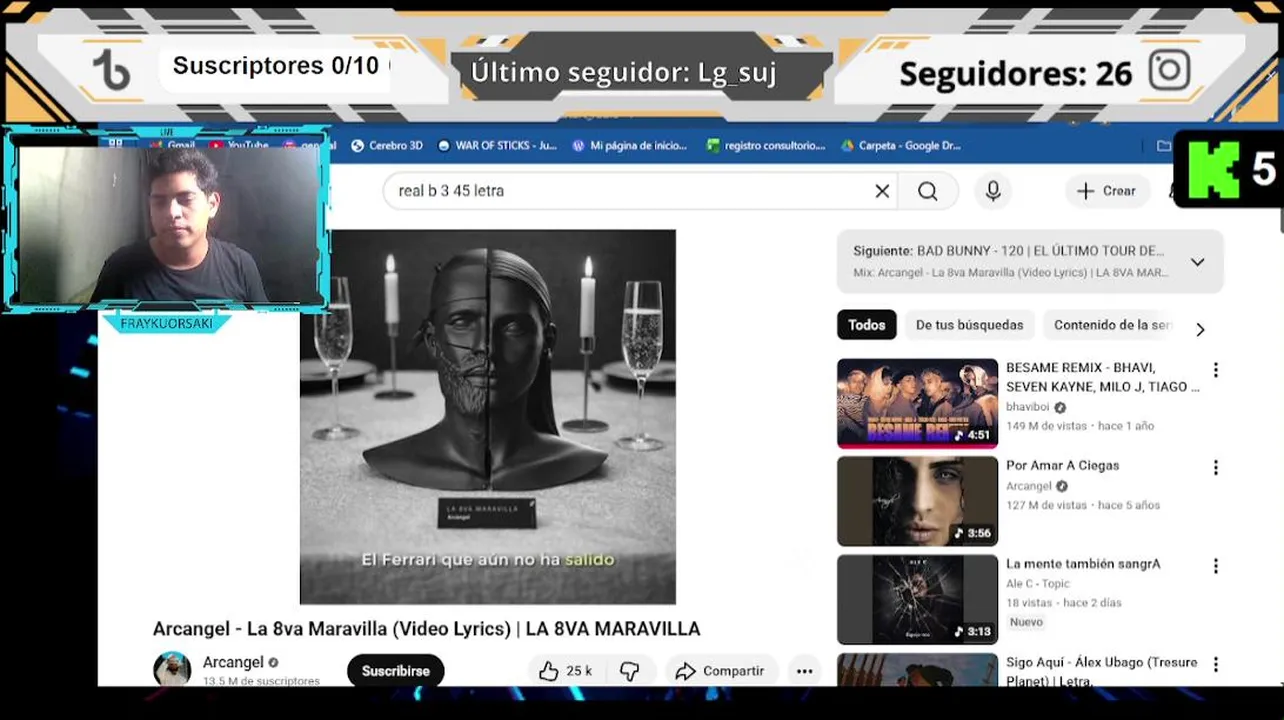Viewport: 1284px width, 720px height.
Task: Select 'Contenido de la serie' chip
Action: click(1112, 325)
